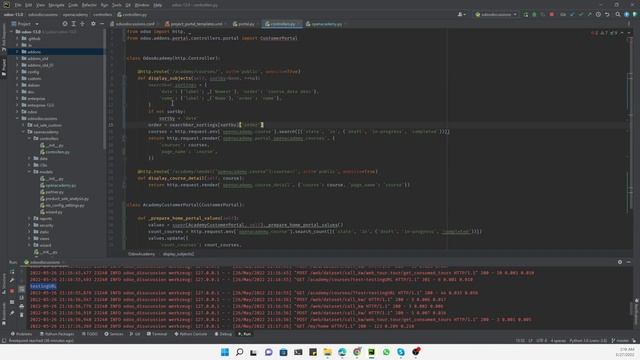
Task: Click the Rerun icon in Run panel
Action: (12, 272)
